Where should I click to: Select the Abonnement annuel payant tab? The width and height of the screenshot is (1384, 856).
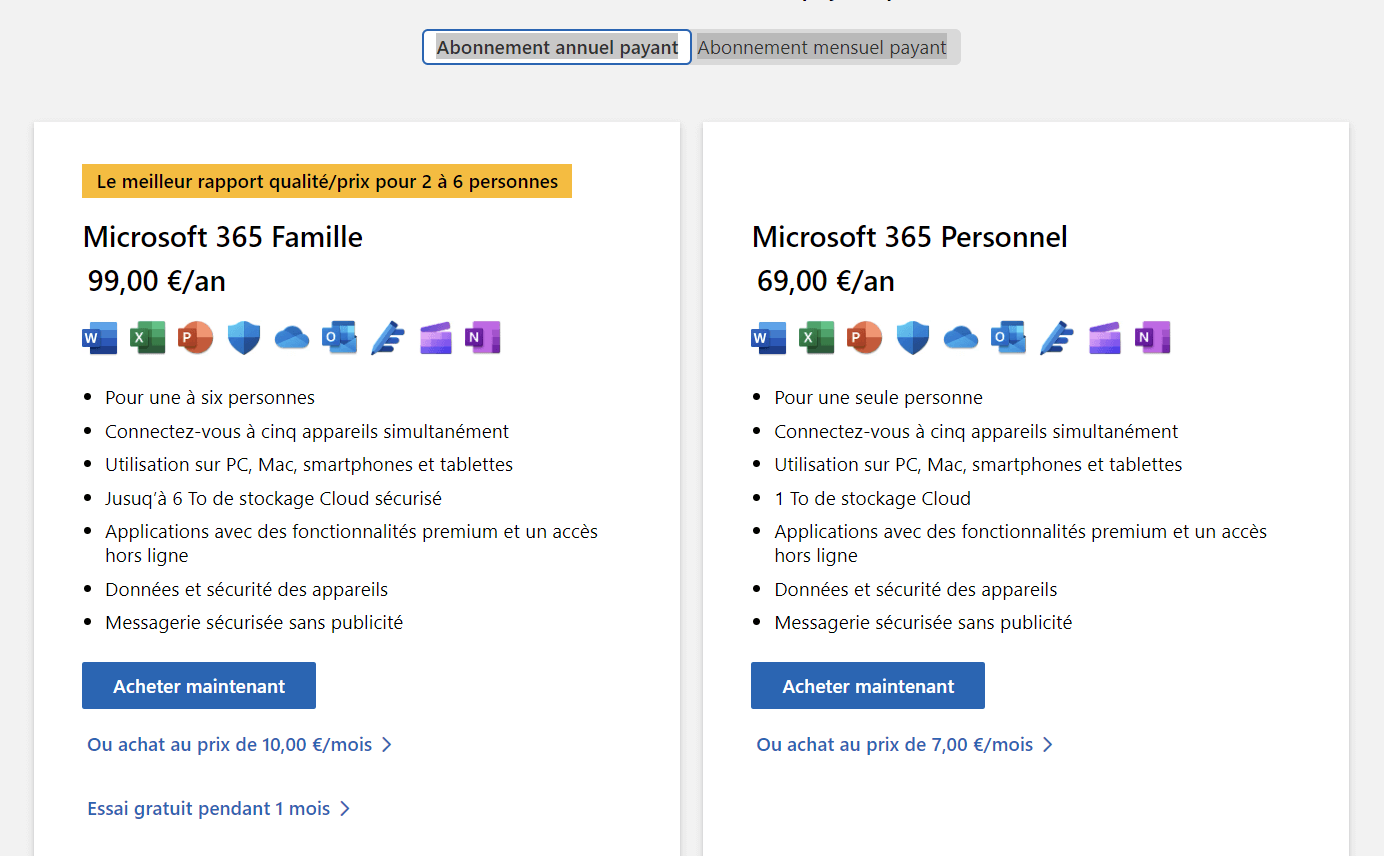557,47
